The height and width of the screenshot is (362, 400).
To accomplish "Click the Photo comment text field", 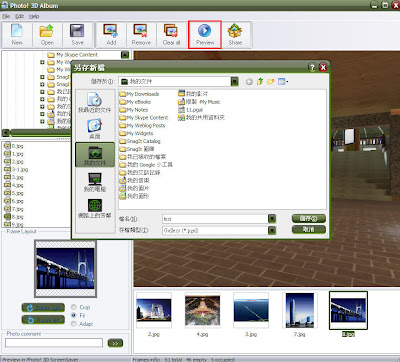I will click(54, 343).
